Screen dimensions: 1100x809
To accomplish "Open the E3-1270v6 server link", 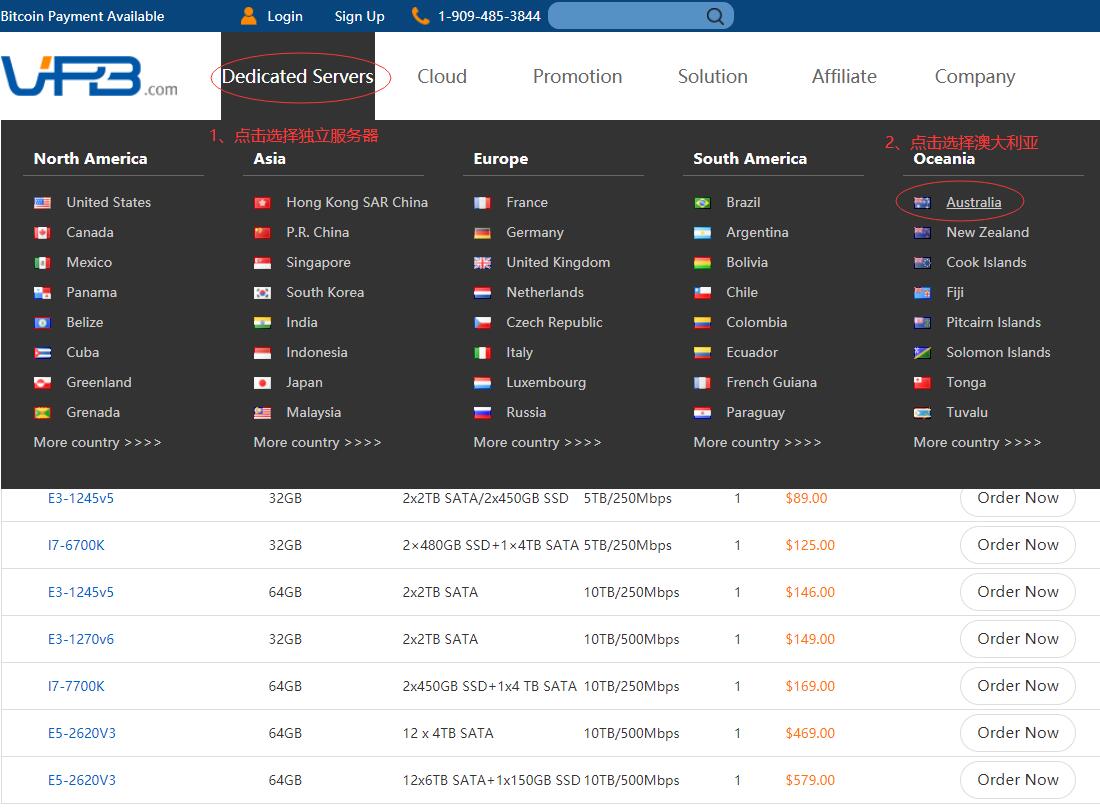I will (81, 639).
